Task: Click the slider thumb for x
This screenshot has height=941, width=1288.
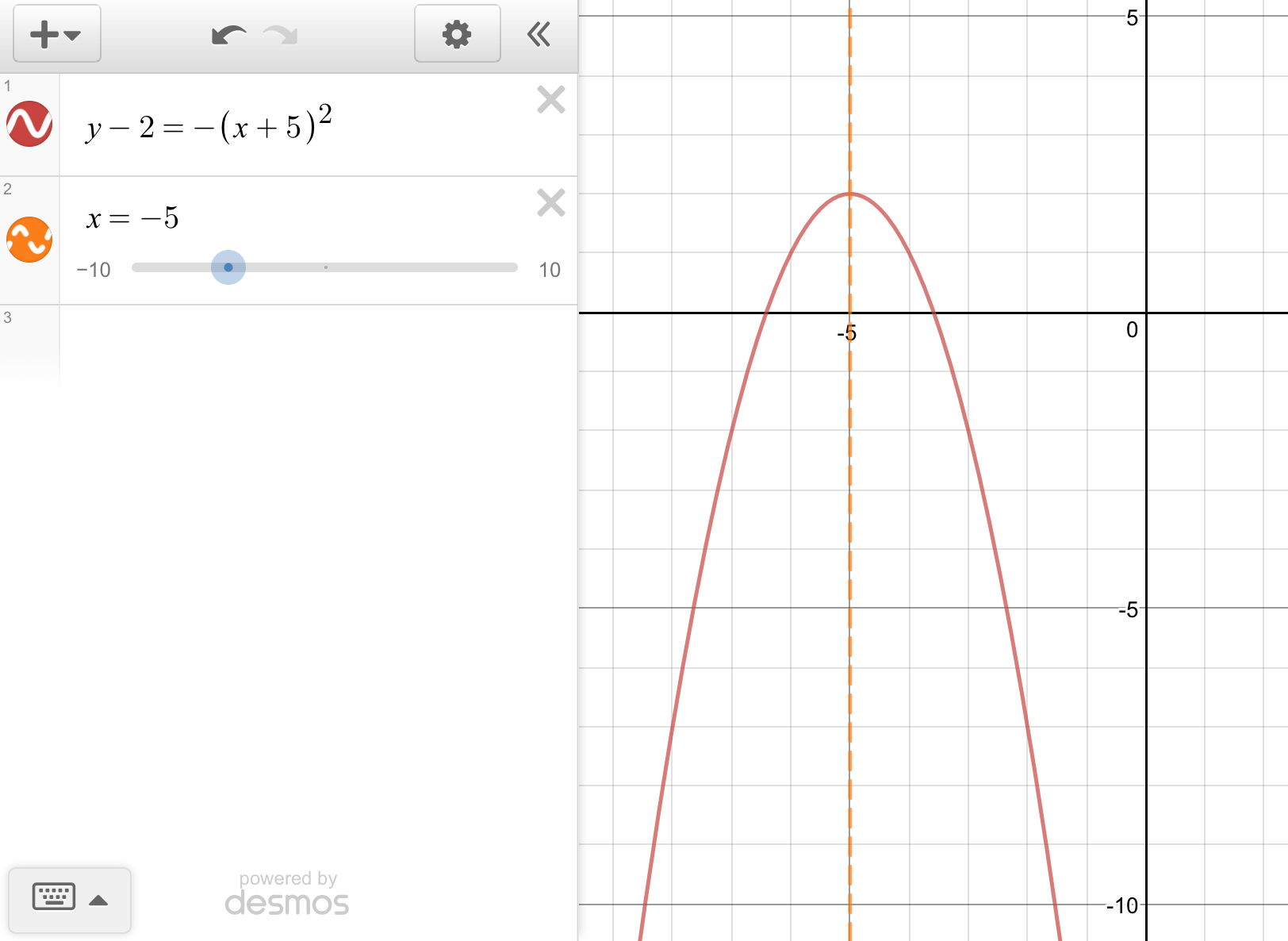Action: point(228,267)
